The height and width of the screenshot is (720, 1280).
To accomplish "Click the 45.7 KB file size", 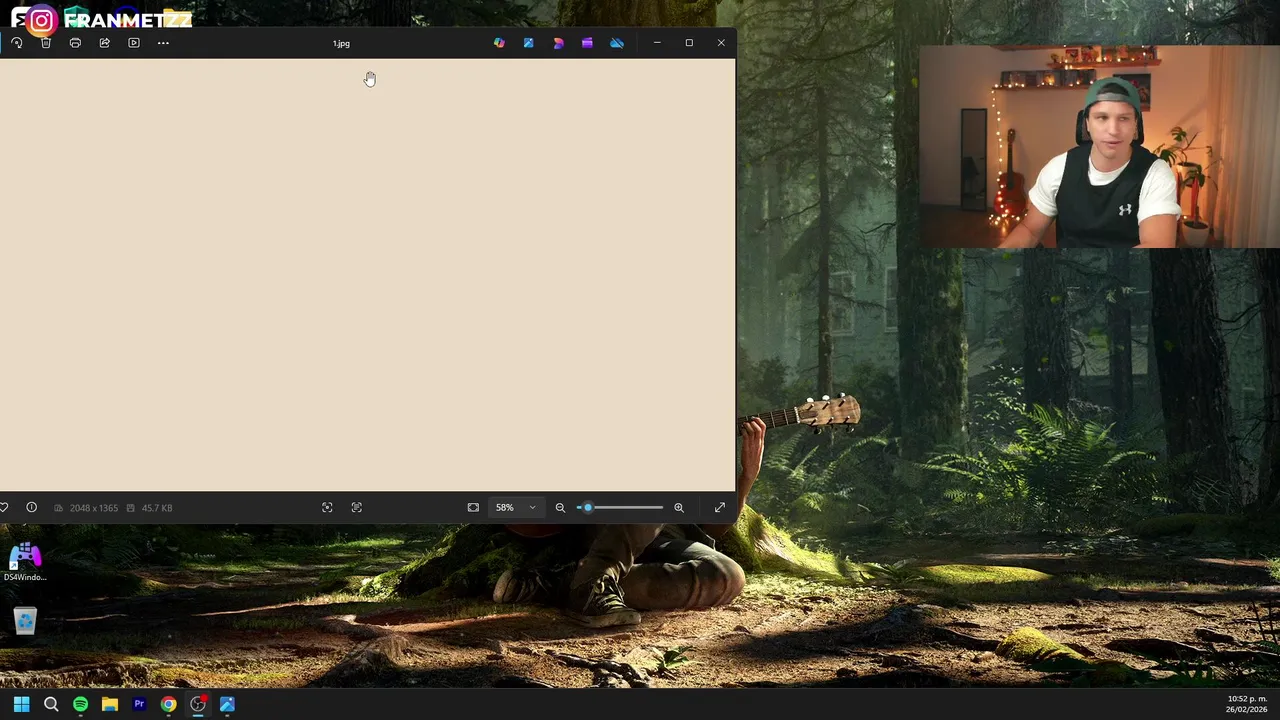I will pos(157,508).
